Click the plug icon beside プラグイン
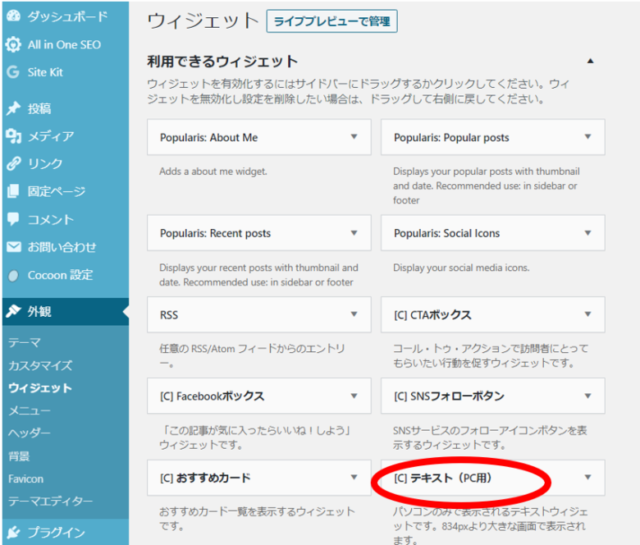Viewport: 640px width, 545px height. click(x=13, y=532)
